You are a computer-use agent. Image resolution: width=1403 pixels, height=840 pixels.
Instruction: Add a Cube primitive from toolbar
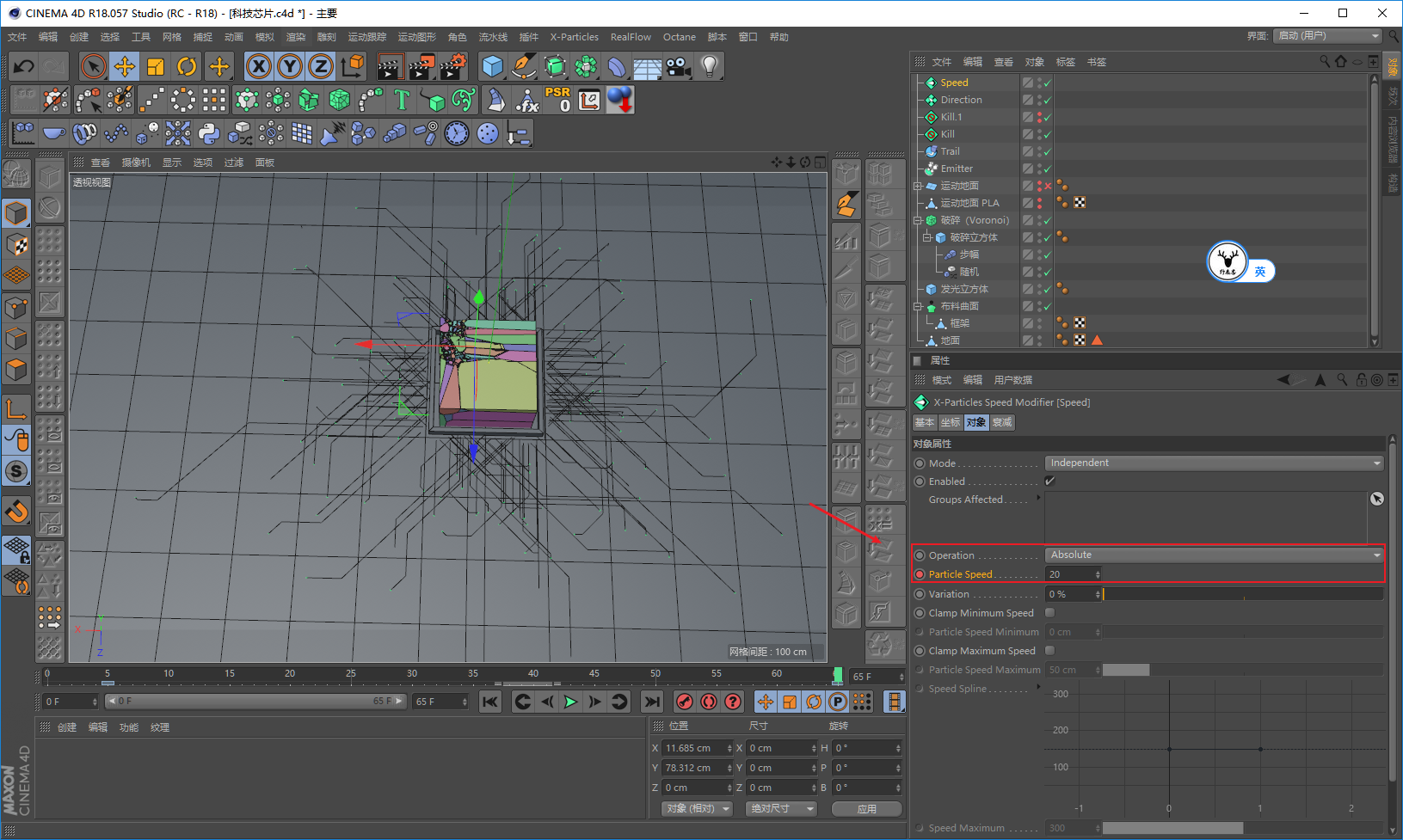pos(493,66)
